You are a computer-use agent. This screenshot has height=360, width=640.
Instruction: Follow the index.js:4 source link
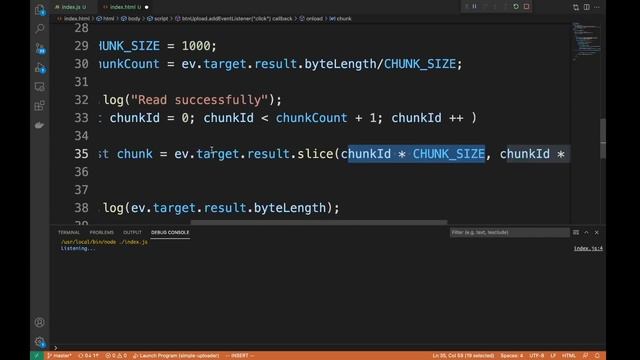coord(588,248)
